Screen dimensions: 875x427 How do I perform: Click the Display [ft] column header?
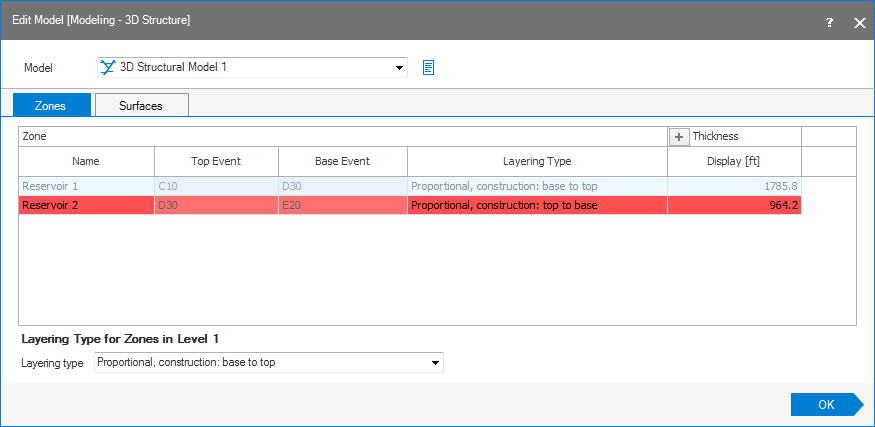pyautogui.click(x=734, y=161)
